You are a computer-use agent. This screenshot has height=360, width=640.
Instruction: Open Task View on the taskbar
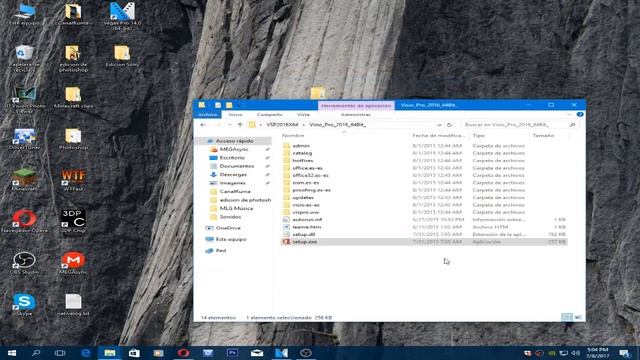60,353
